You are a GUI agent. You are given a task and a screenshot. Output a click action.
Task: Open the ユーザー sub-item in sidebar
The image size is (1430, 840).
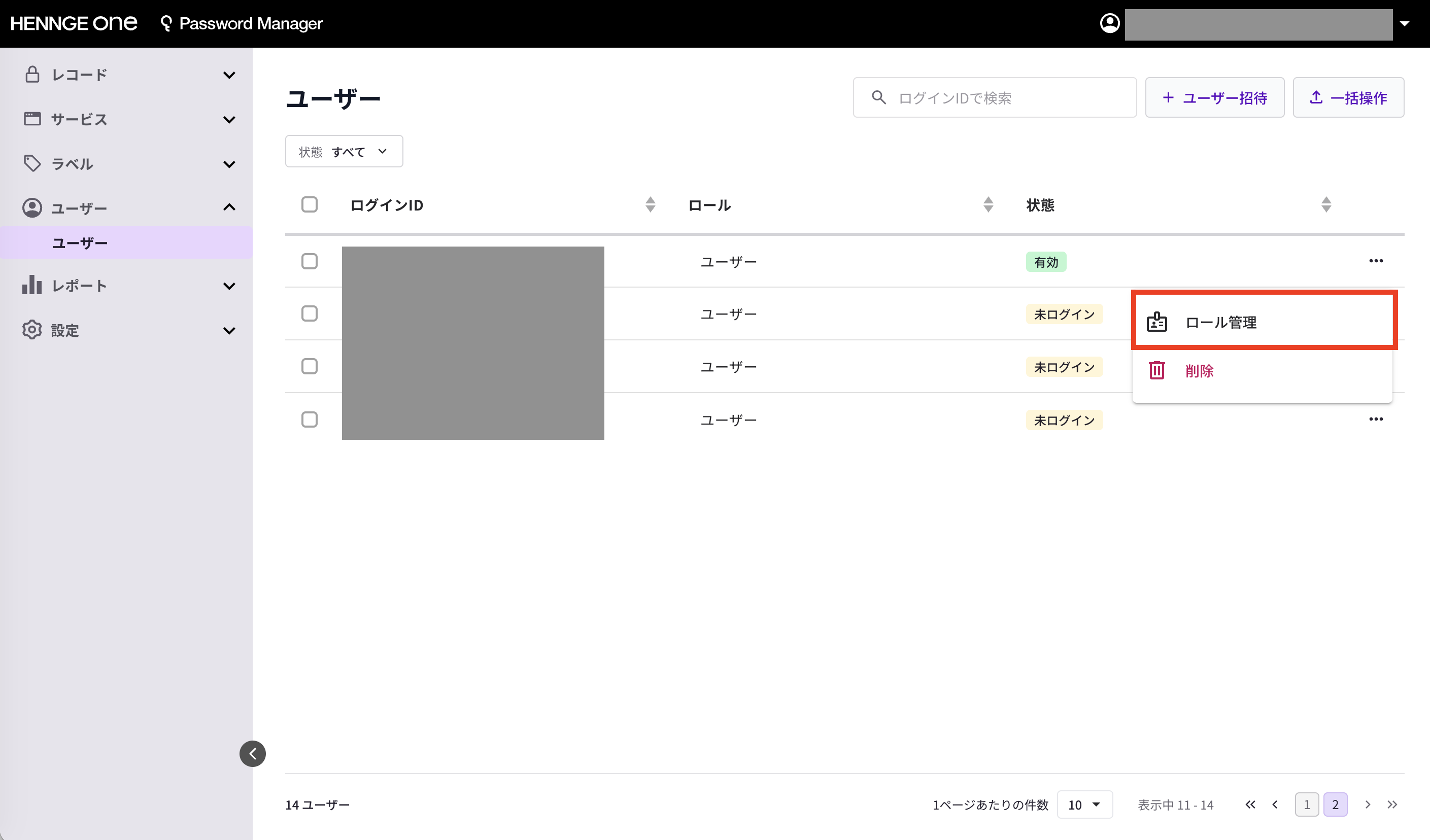pos(126,243)
